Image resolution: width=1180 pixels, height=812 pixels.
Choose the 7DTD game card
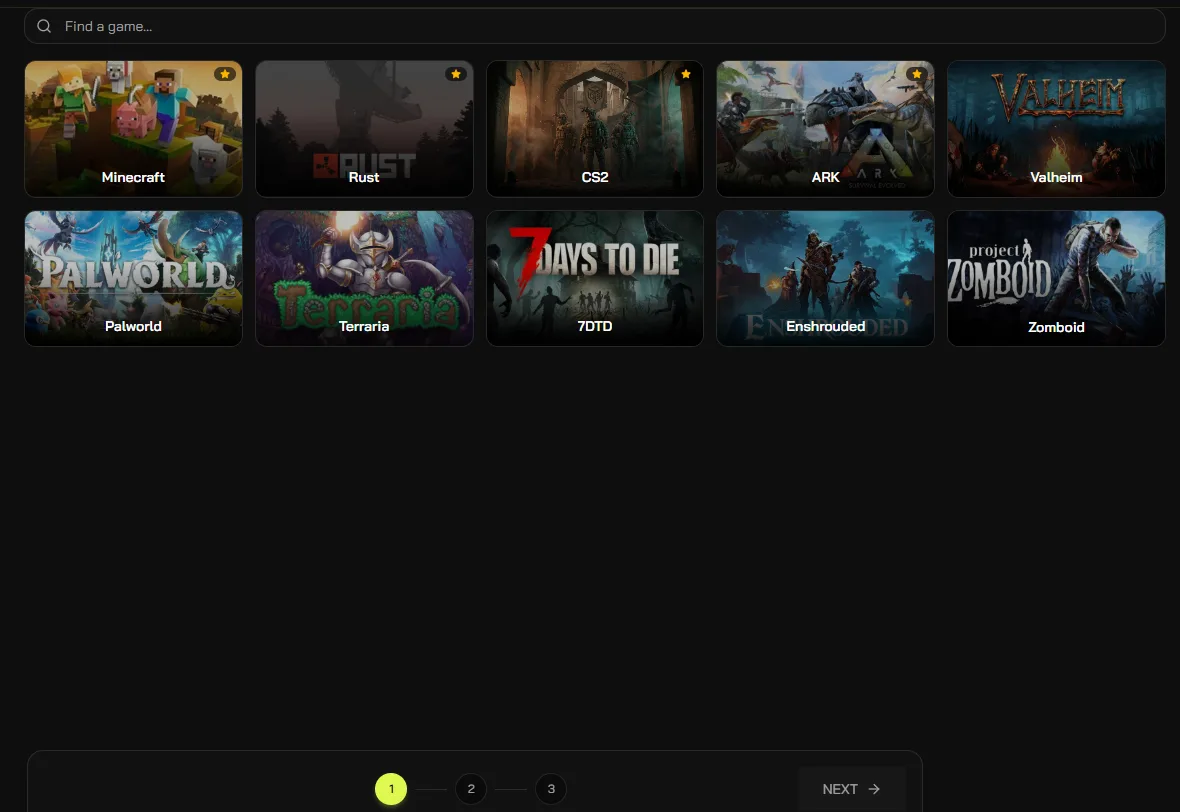point(595,278)
